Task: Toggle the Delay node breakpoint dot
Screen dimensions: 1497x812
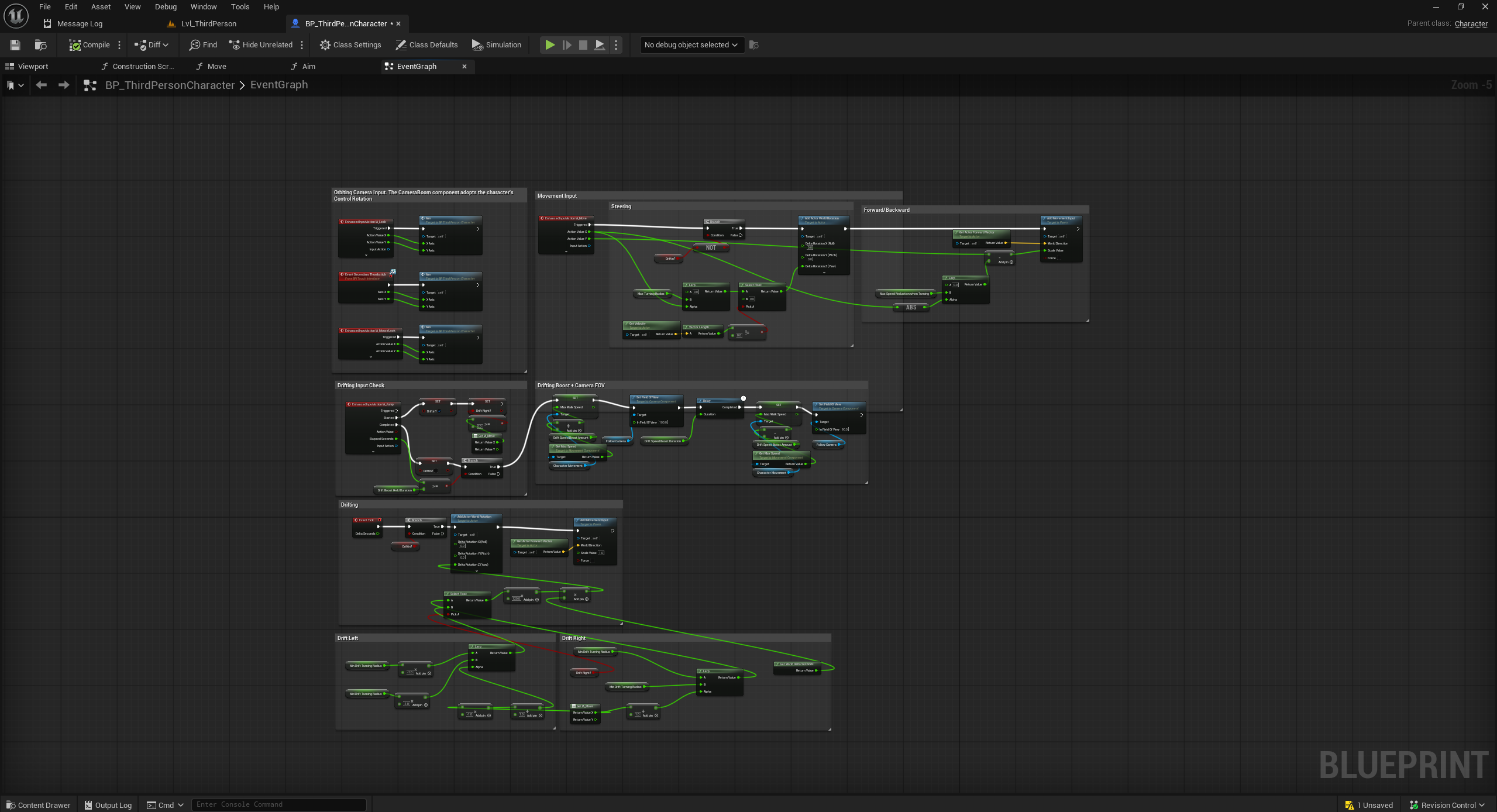Action: (744, 398)
